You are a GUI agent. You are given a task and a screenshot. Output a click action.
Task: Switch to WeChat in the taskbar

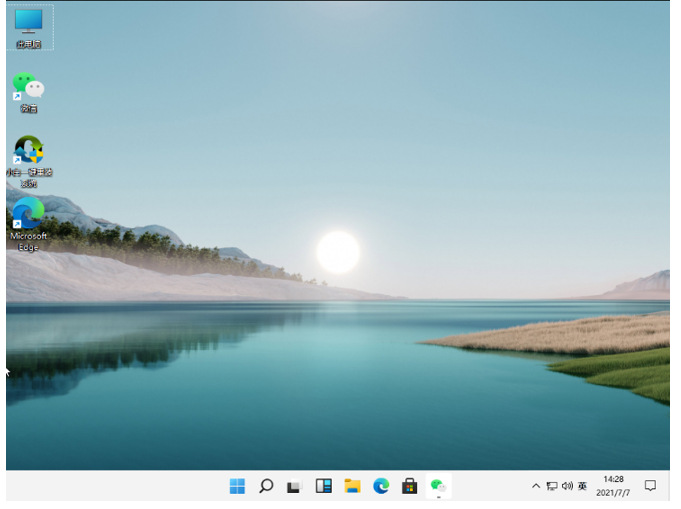[438, 486]
